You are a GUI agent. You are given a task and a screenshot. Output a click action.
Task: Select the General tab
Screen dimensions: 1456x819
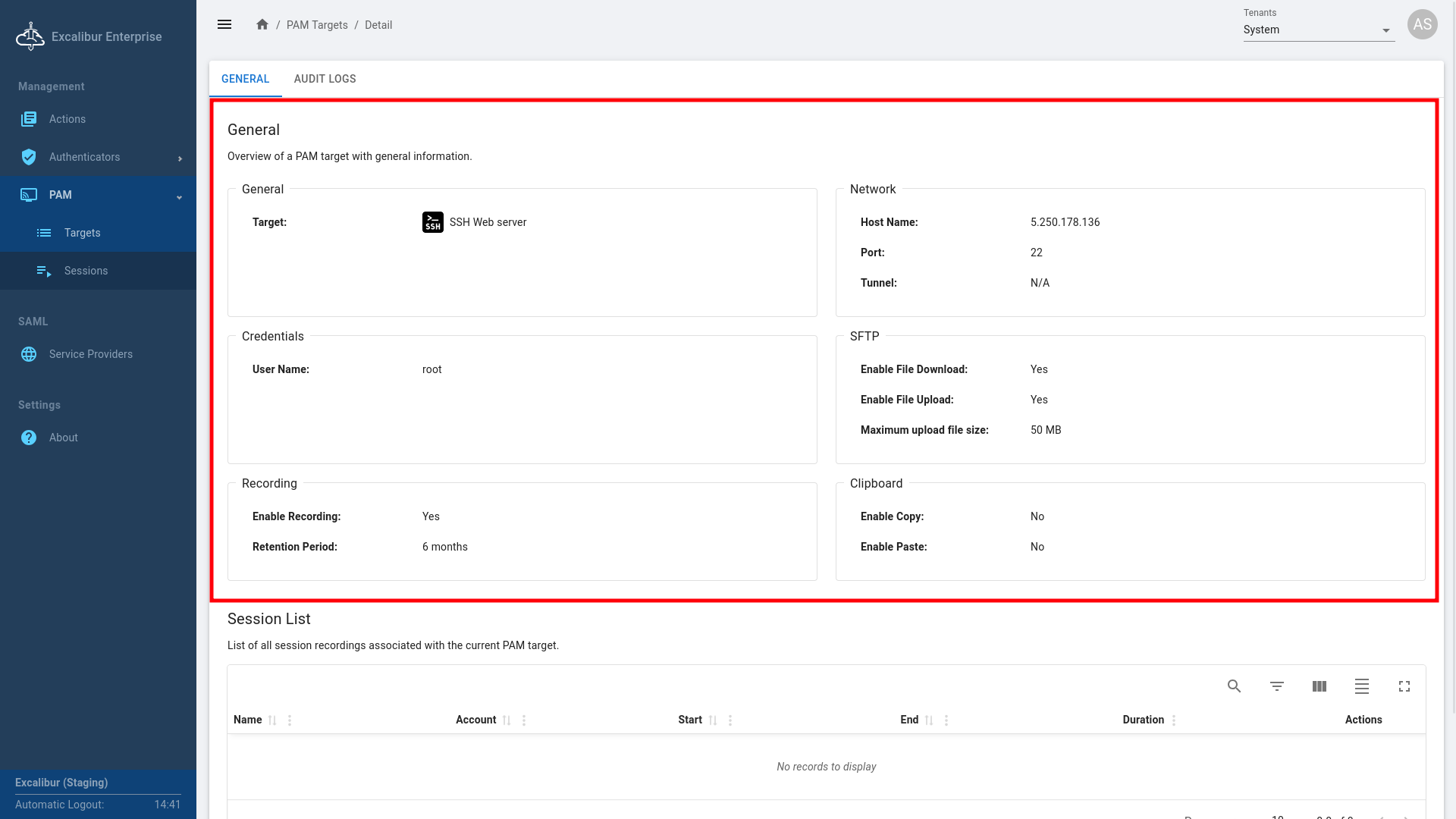coord(245,79)
